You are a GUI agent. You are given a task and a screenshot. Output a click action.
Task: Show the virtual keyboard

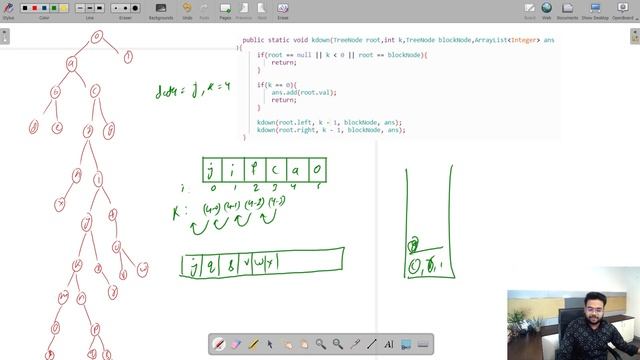pyautogui.click(x=423, y=344)
